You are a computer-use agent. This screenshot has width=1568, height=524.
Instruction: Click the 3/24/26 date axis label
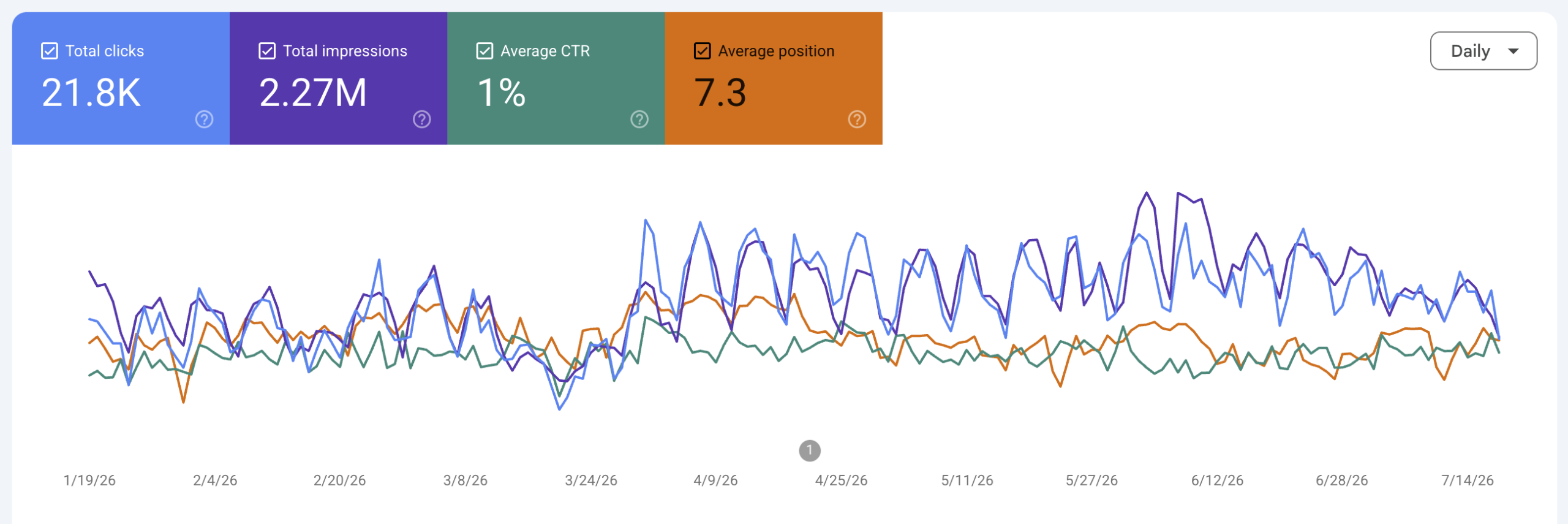point(591,480)
